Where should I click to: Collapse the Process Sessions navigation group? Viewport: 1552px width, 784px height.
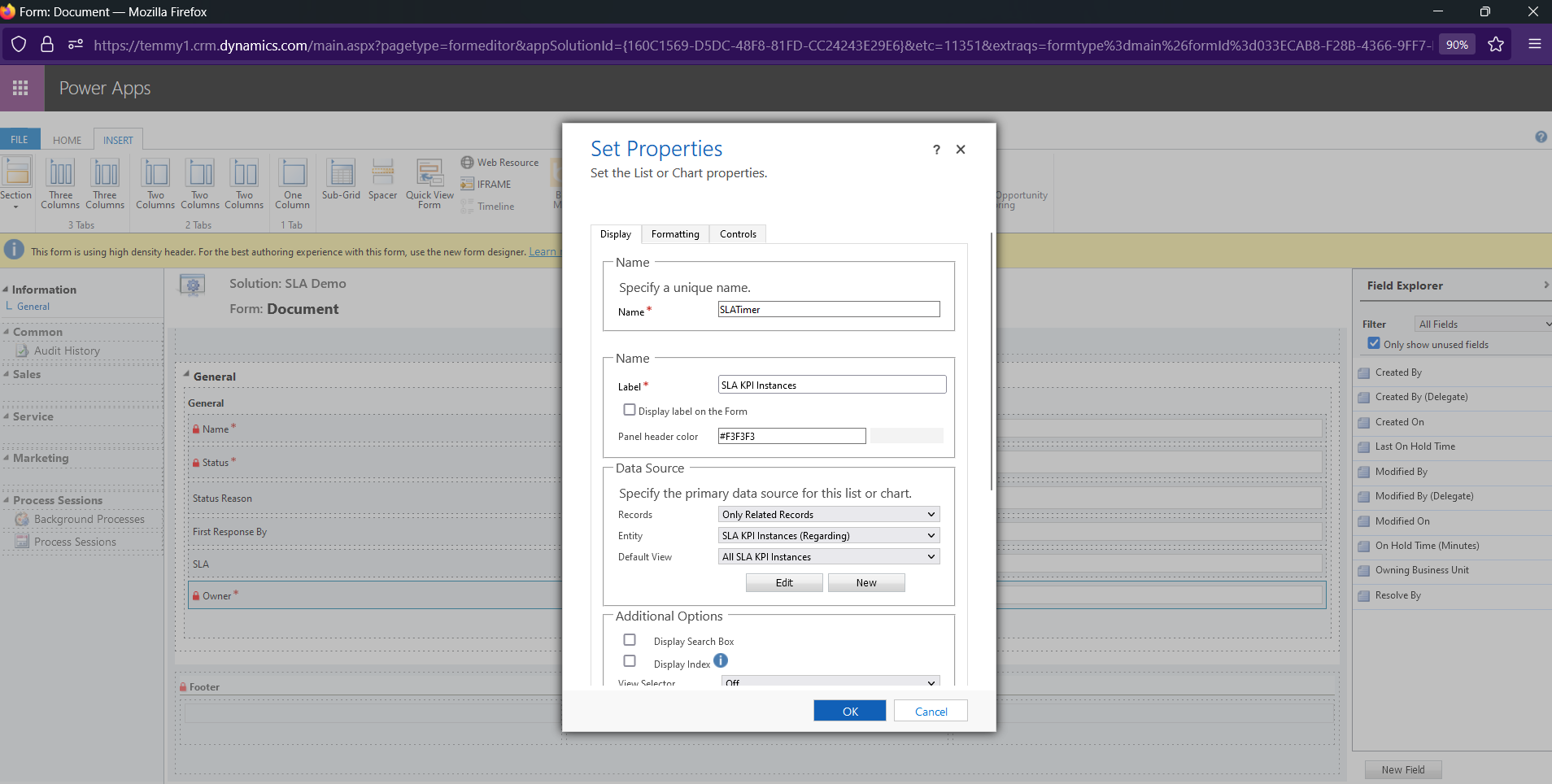click(x=6, y=499)
